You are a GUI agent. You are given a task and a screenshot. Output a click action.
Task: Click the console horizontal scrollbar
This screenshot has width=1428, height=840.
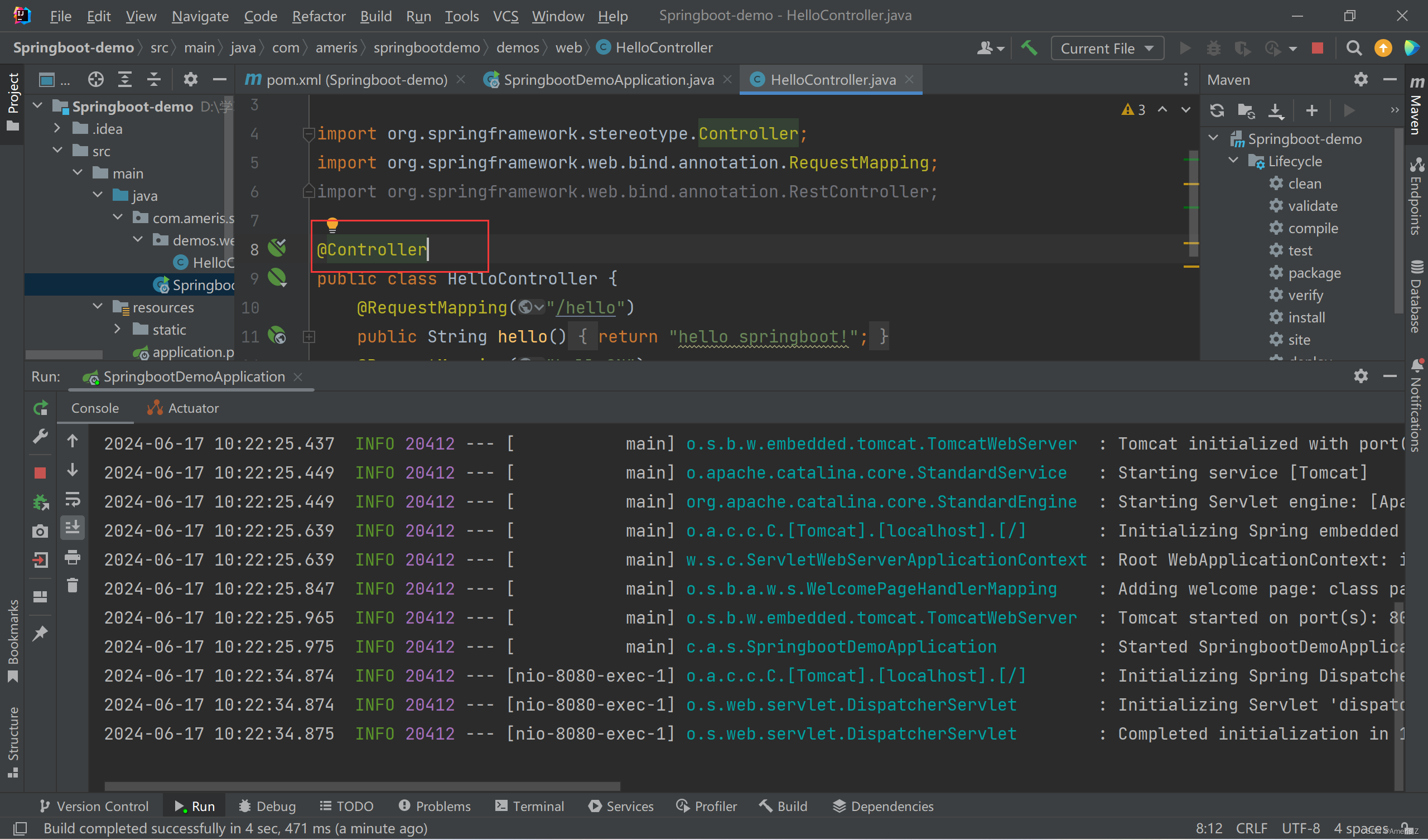point(362,786)
